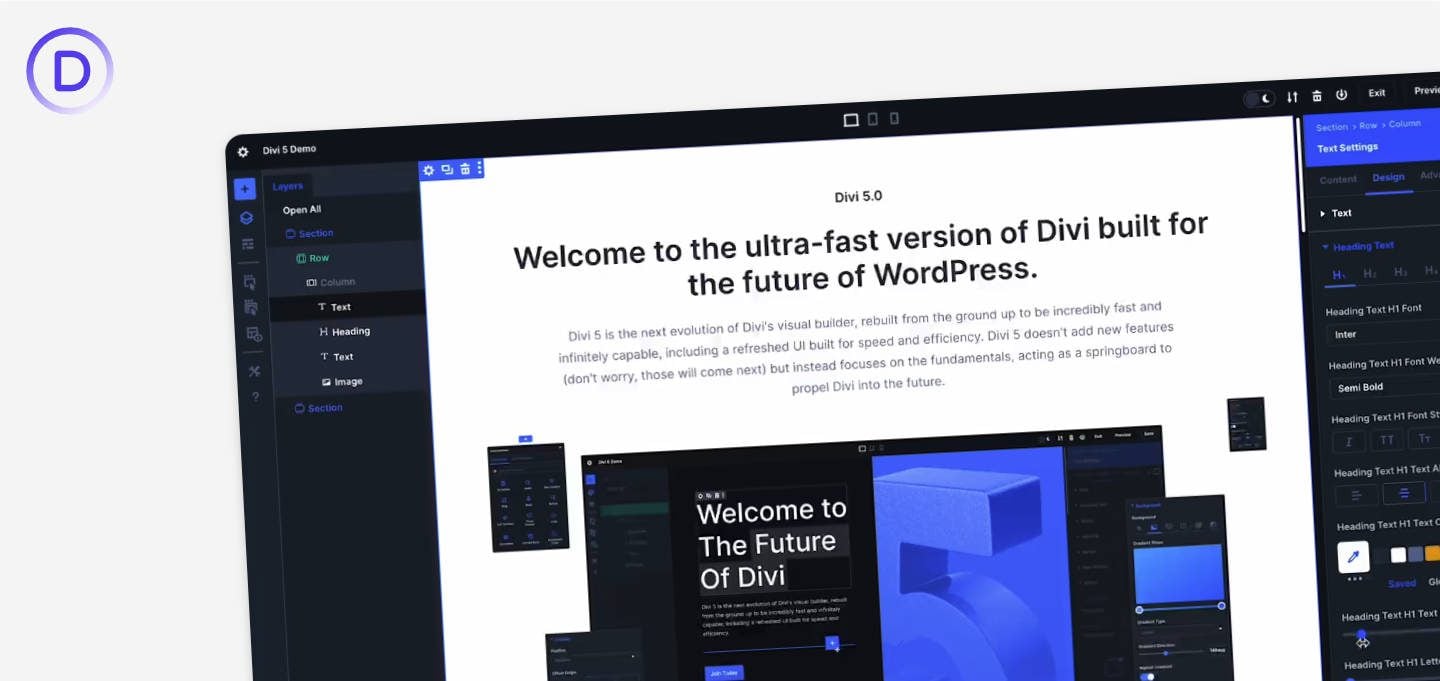This screenshot has width=1440, height=681.
Task: Toggle the dark mode switch
Action: 1259,98
